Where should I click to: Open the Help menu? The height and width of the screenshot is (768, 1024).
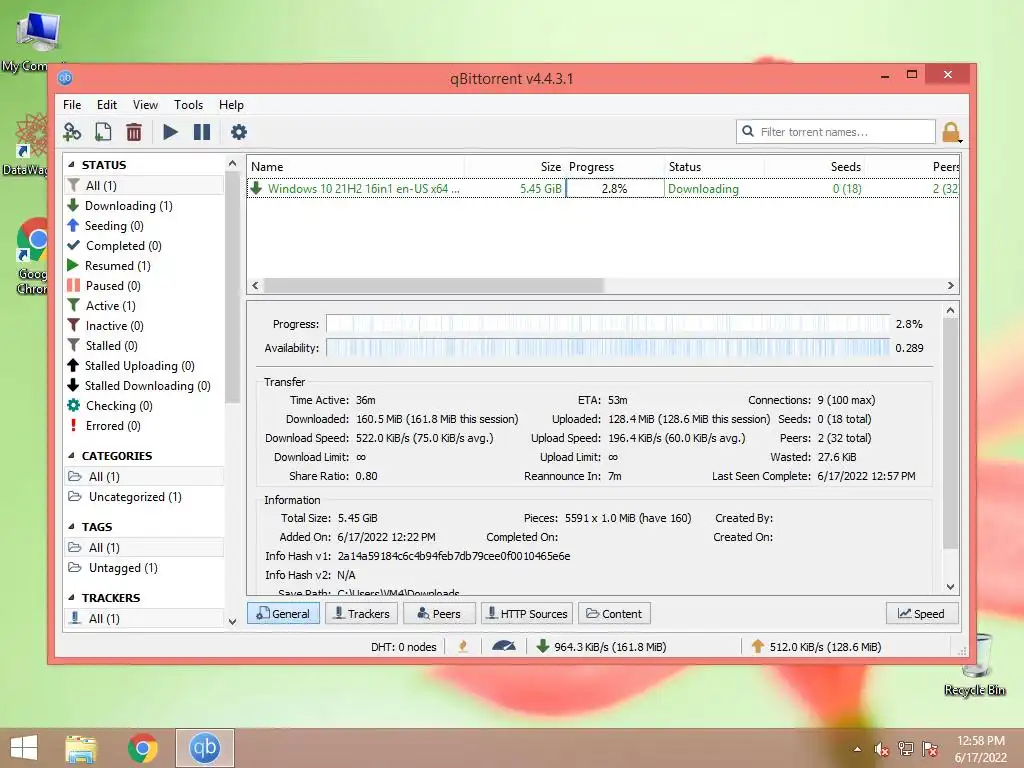[231, 104]
